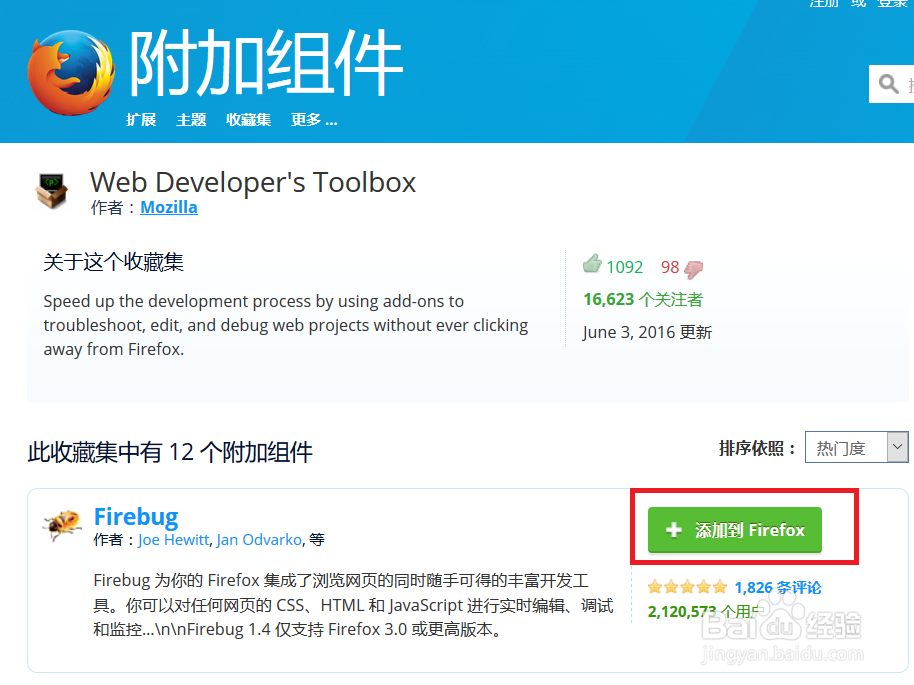Open the Firebug add-on title link
This screenshot has width=914, height=685.
(x=136, y=517)
